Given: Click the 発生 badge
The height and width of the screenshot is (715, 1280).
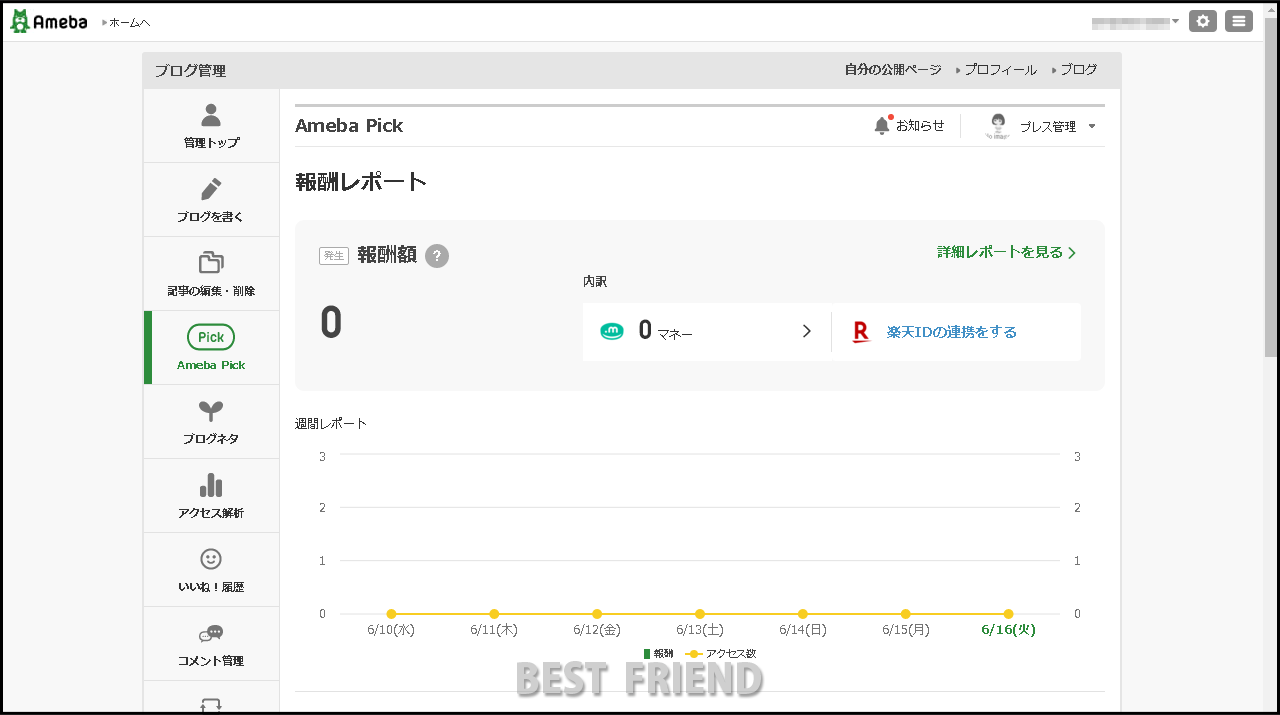Looking at the screenshot, I should (x=333, y=256).
